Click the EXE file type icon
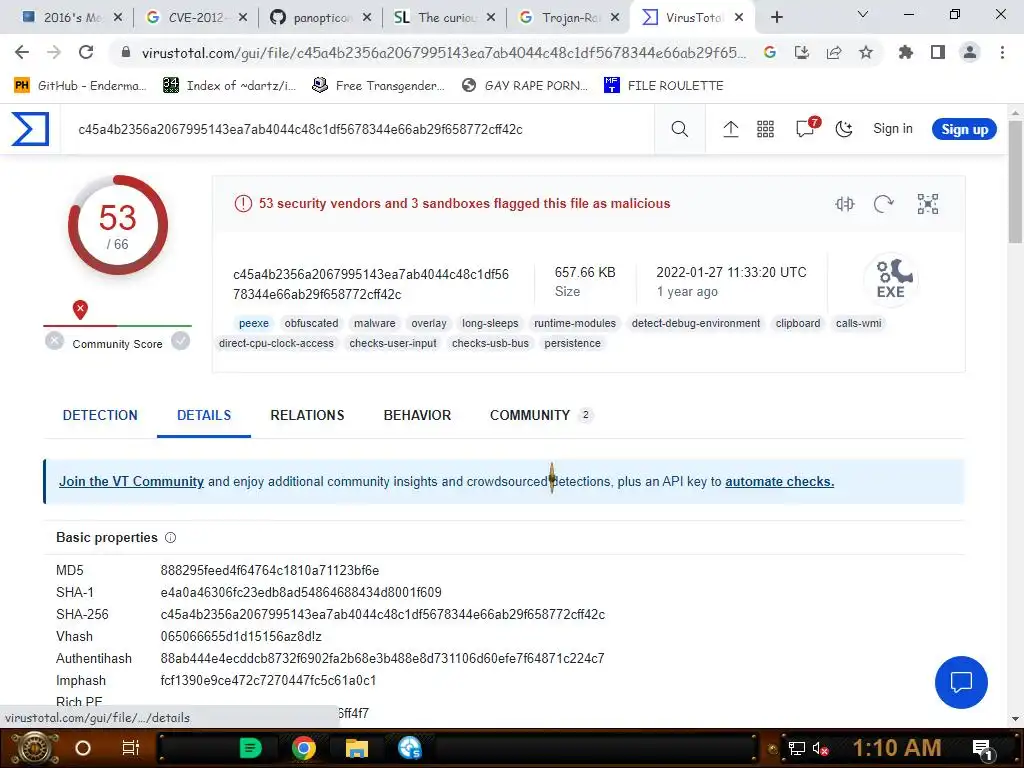Image resolution: width=1024 pixels, height=768 pixels. [x=891, y=280]
